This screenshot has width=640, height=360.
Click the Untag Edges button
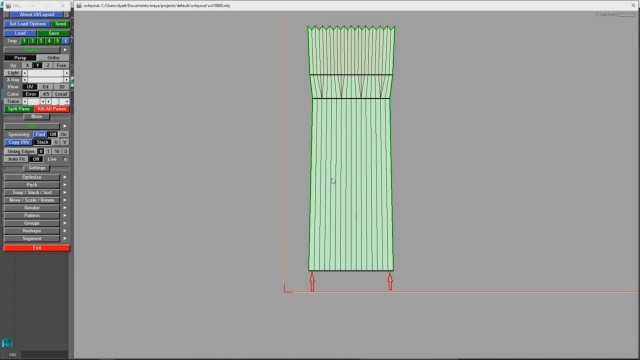[x=20, y=151]
